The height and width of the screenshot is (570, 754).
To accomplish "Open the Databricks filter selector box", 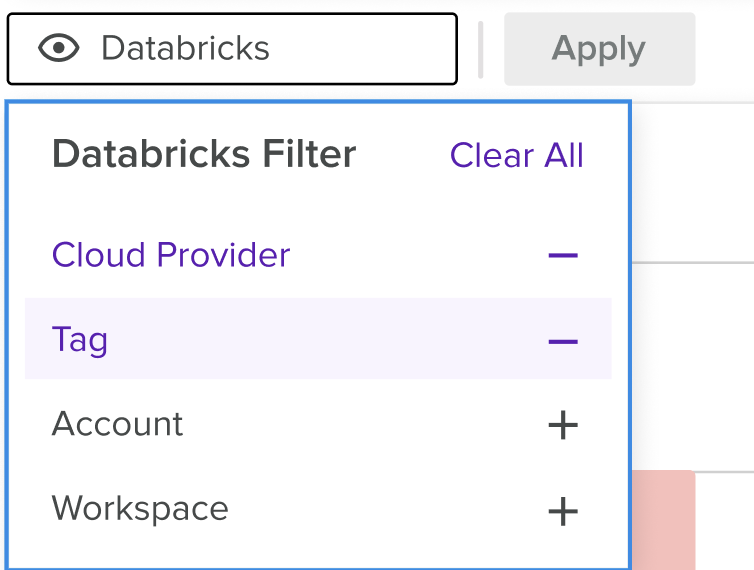I will pyautogui.click(x=232, y=49).
